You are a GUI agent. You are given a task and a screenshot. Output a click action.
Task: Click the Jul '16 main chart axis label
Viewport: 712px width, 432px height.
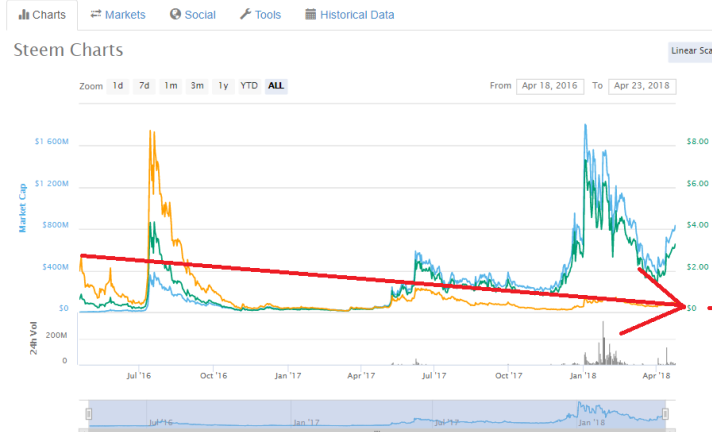point(139,376)
